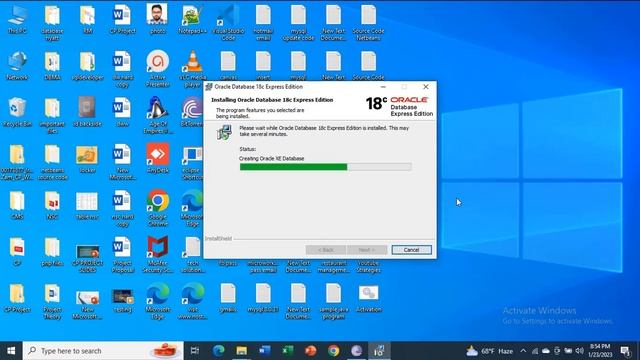Select the 'testing' video file icon
This screenshot has width=640, height=360.
click(x=122, y=301)
